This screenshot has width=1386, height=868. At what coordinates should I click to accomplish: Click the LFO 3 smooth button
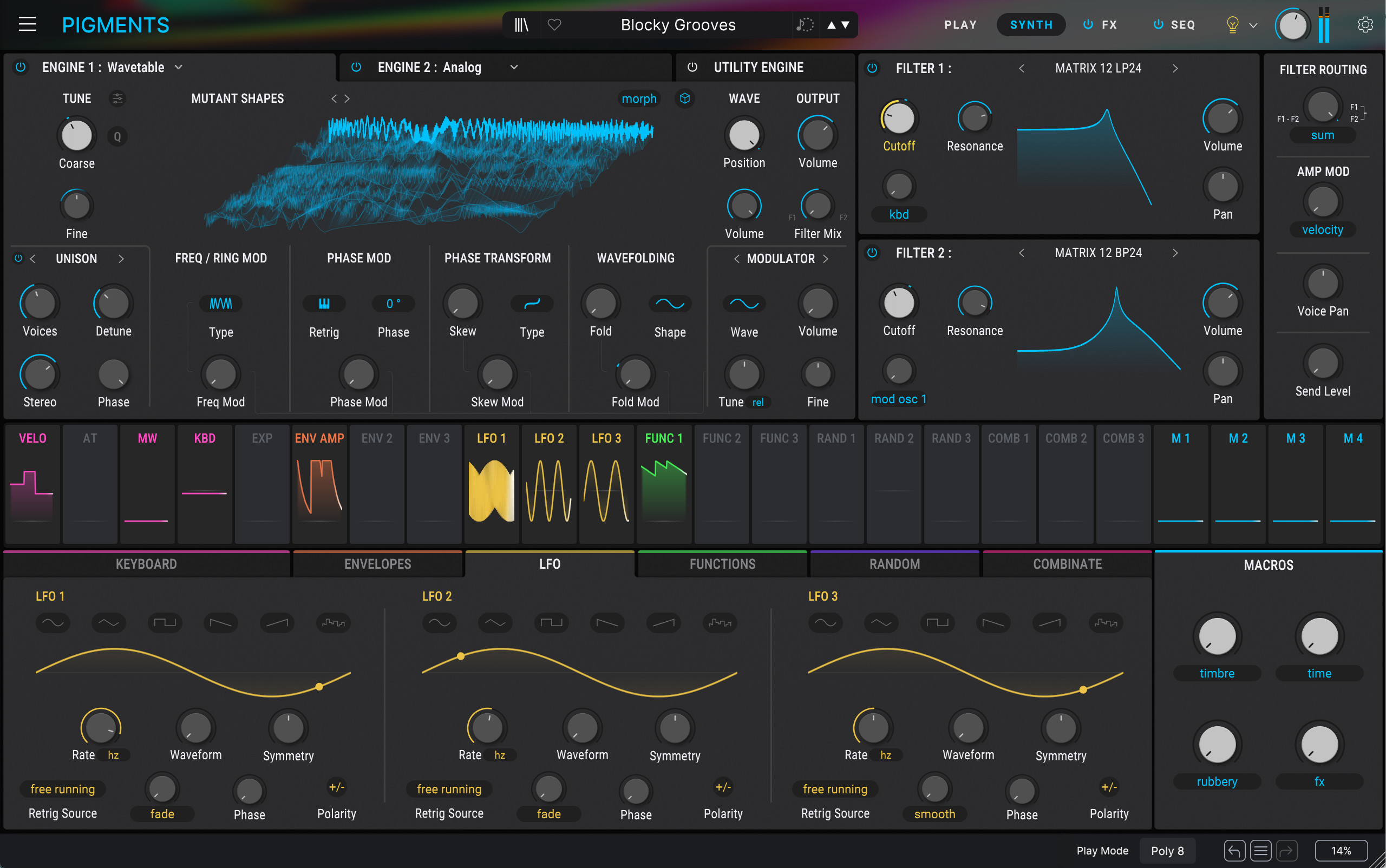(934, 813)
